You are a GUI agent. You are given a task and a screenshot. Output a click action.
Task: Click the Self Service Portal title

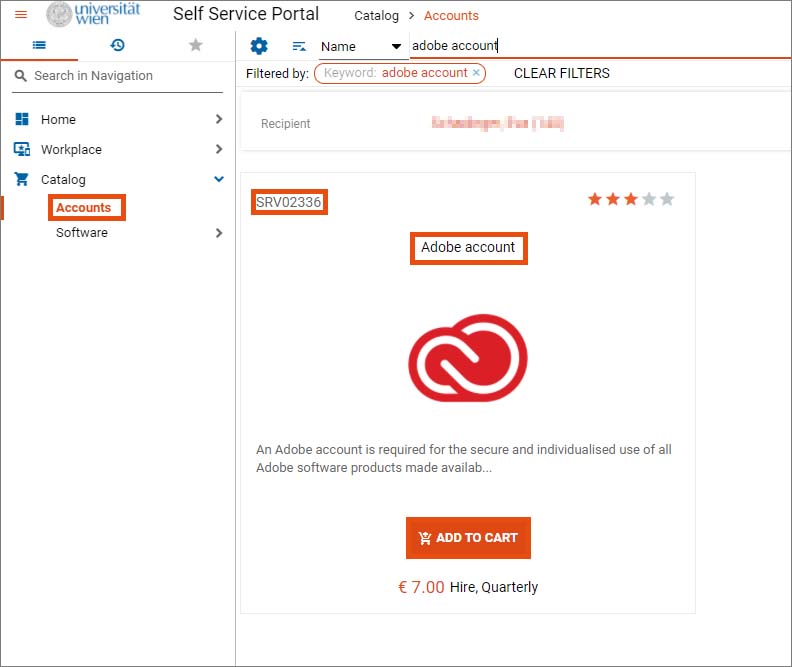pyautogui.click(x=246, y=14)
